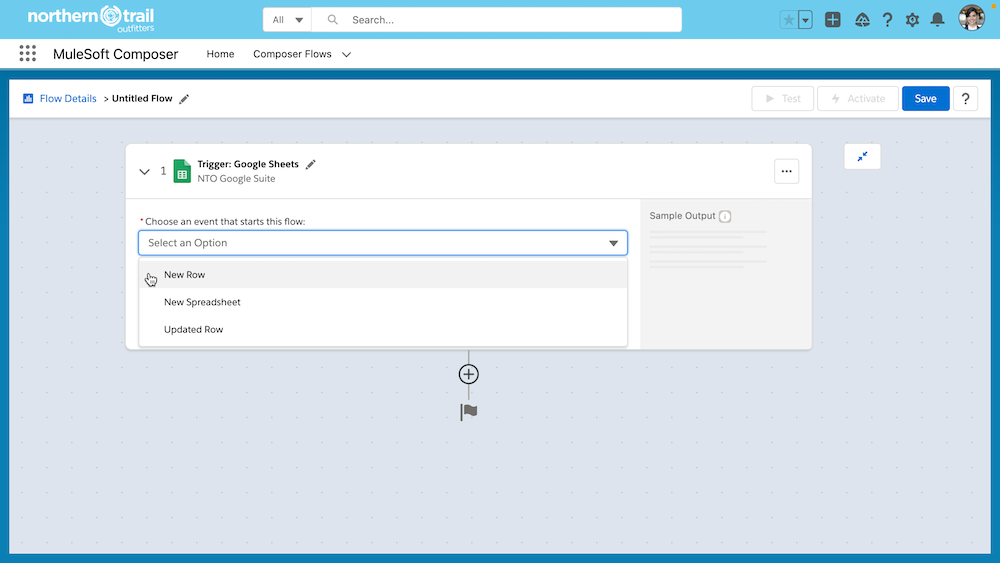Screen dimensions: 1000x563
Task: Edit the Trigger: Google Sheets name pencil
Action: click(x=311, y=165)
